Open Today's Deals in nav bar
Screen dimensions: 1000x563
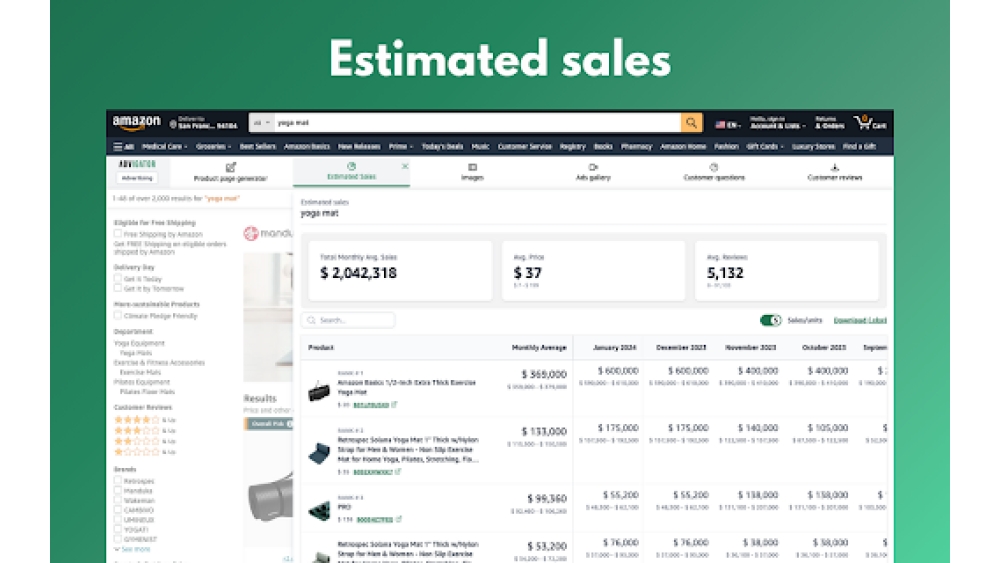click(442, 147)
